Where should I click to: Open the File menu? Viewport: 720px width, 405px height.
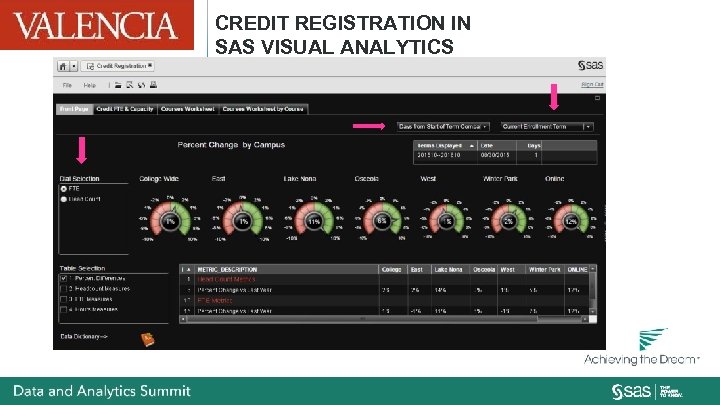(x=67, y=85)
